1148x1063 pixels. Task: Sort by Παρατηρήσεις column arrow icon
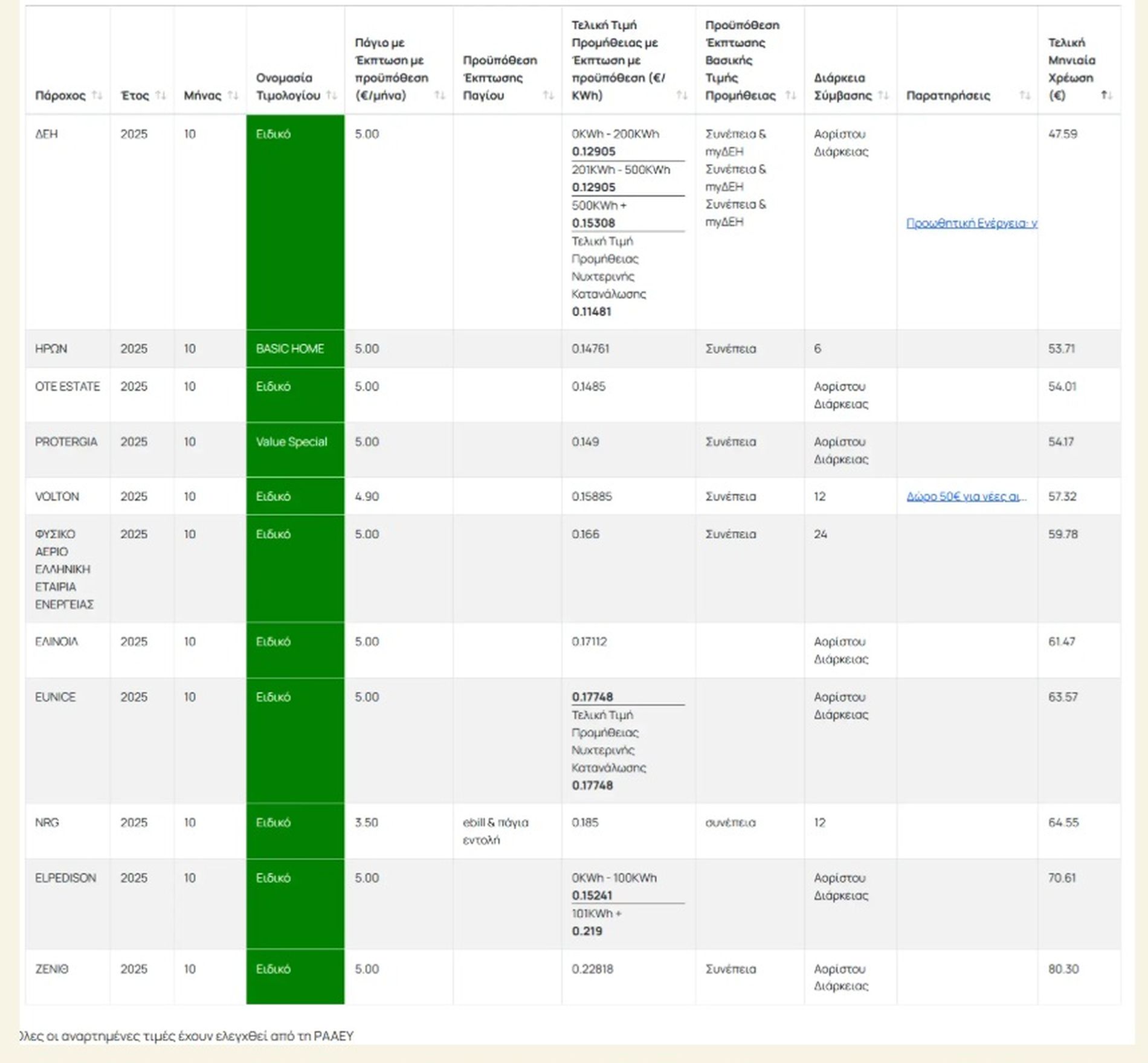point(1024,95)
